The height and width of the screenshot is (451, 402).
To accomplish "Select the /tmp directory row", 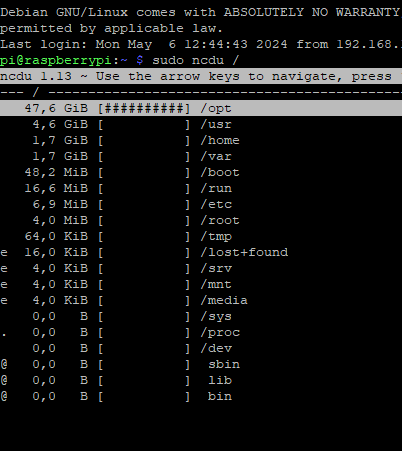I will click(x=201, y=236).
